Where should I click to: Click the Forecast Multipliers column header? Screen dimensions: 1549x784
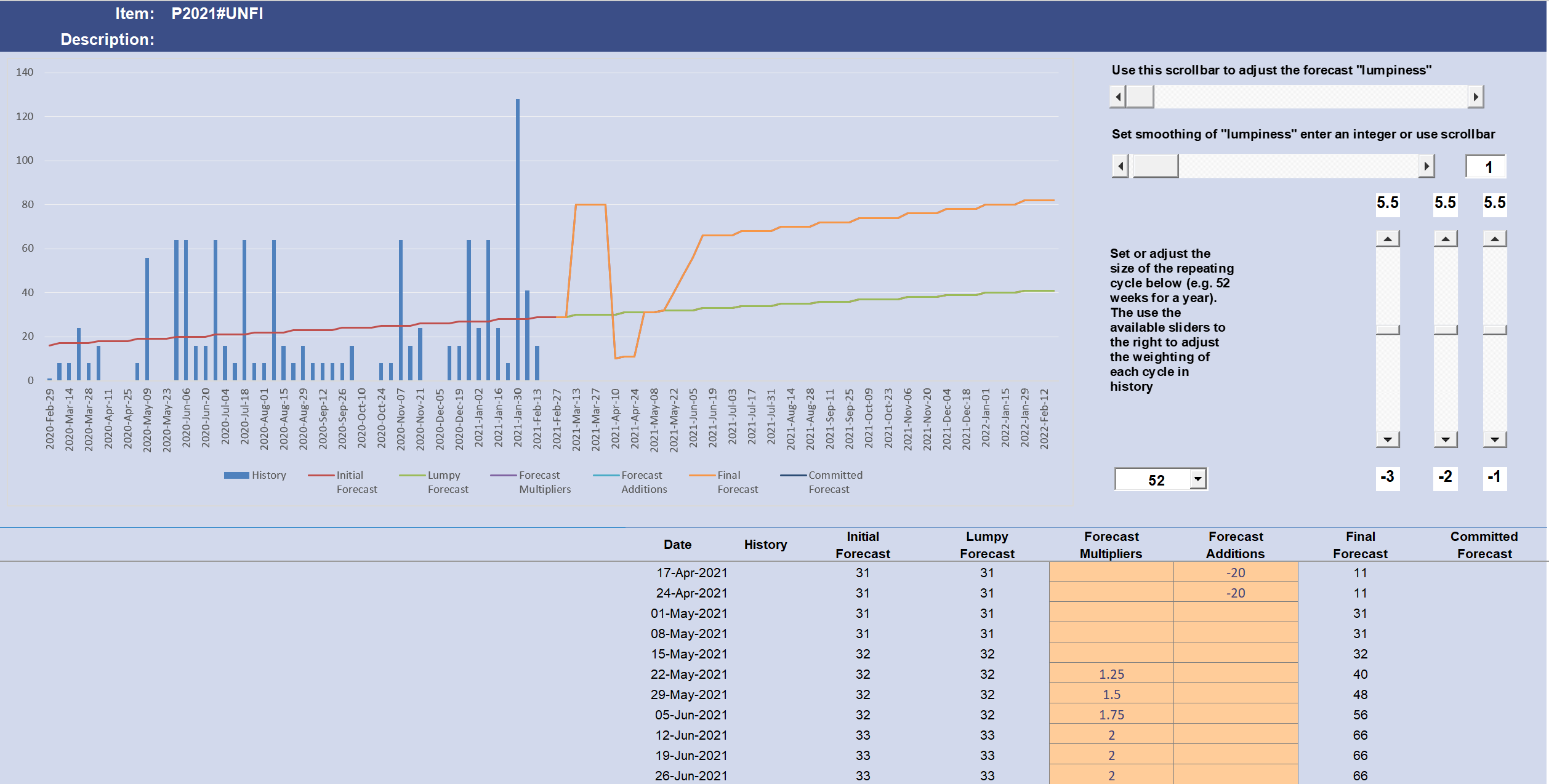(x=1111, y=545)
